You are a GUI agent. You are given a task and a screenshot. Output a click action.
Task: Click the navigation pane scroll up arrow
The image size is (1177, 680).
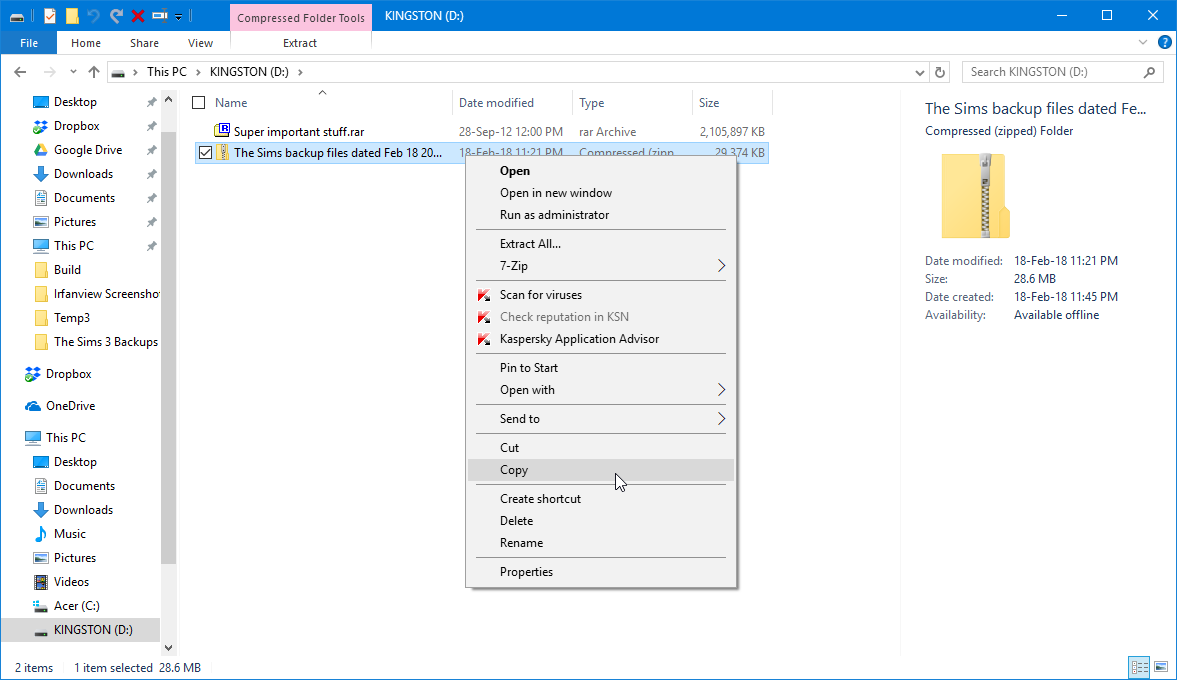pos(168,100)
